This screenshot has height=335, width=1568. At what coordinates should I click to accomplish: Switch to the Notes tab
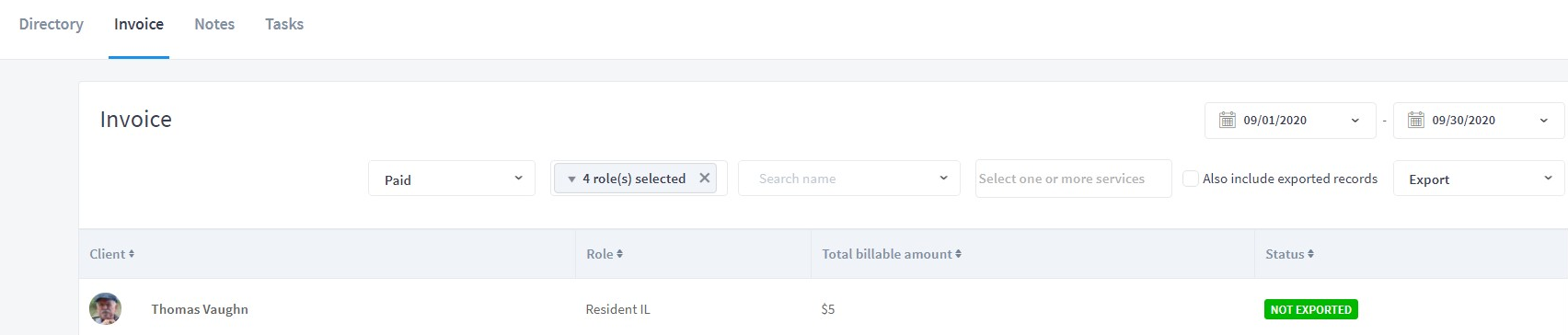point(214,25)
